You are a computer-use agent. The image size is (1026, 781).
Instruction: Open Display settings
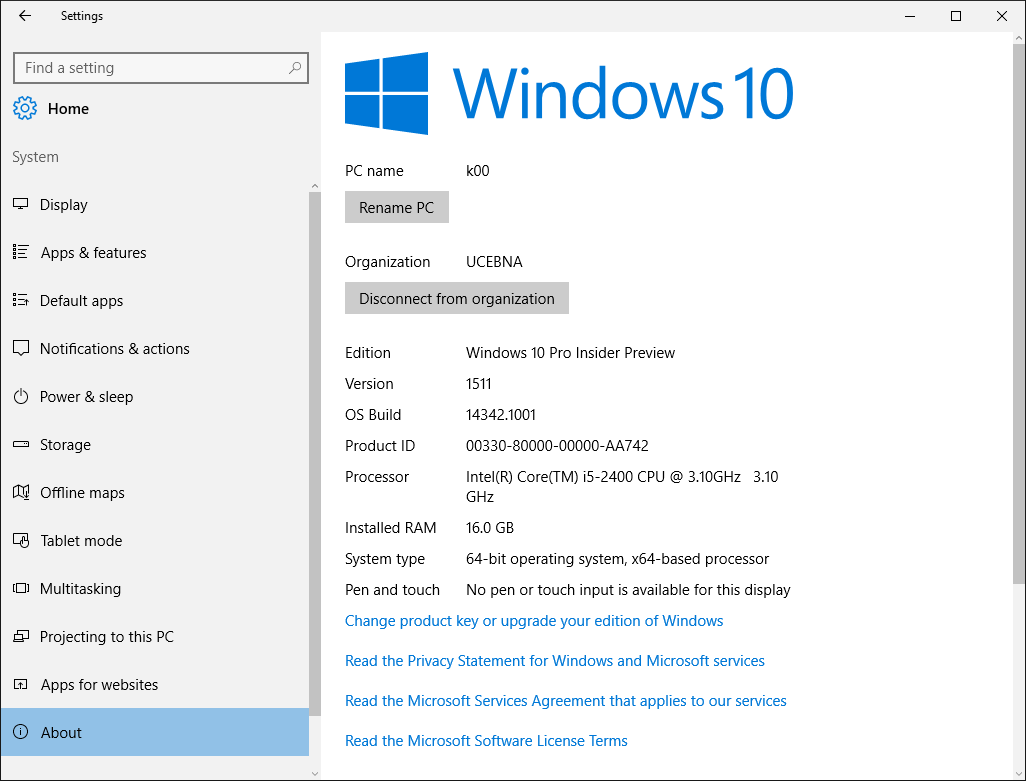(x=155, y=205)
